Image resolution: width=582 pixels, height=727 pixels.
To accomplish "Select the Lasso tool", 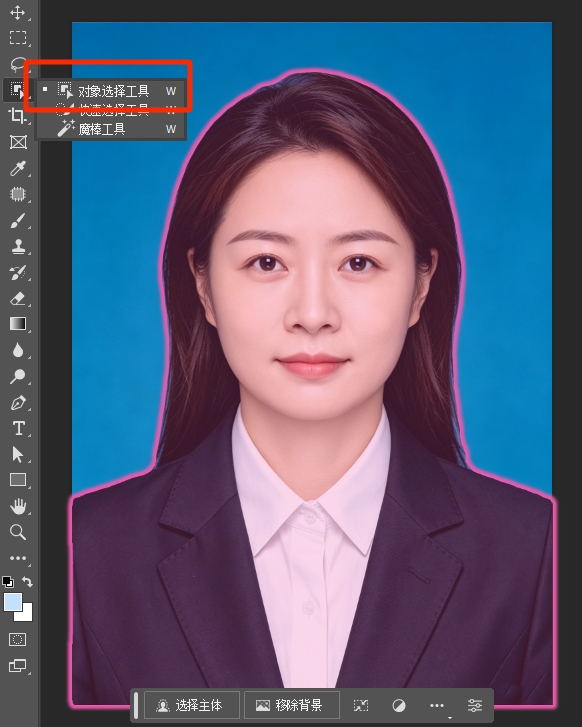I will (18, 64).
